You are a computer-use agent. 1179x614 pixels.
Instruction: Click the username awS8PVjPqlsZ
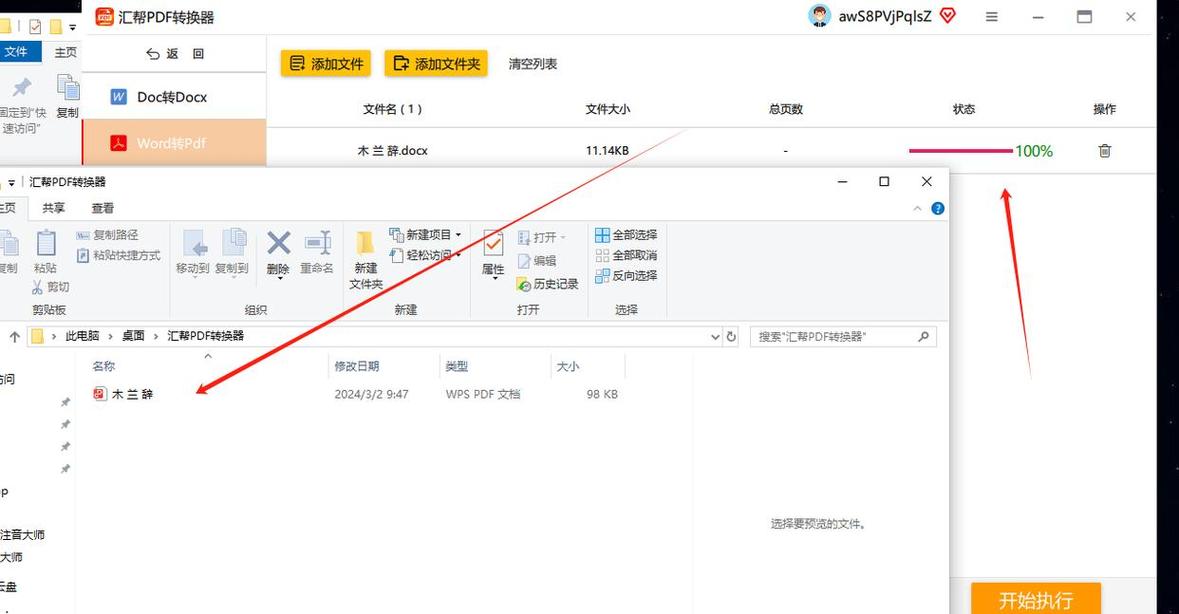[x=885, y=16]
